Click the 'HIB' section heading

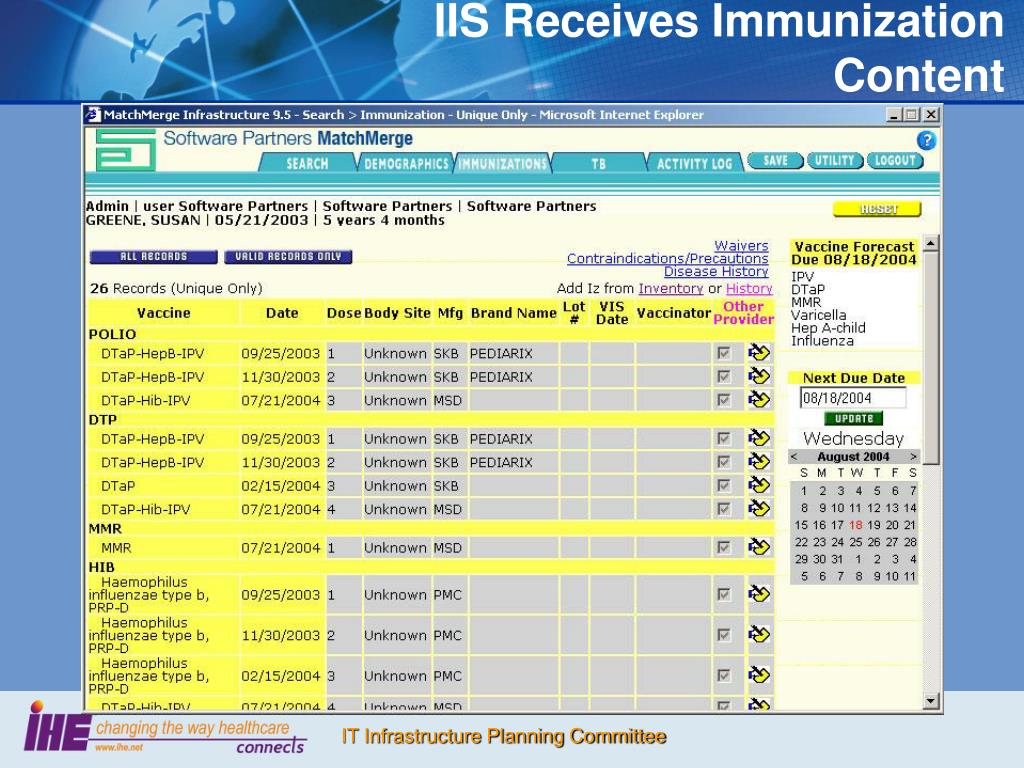[x=101, y=568]
